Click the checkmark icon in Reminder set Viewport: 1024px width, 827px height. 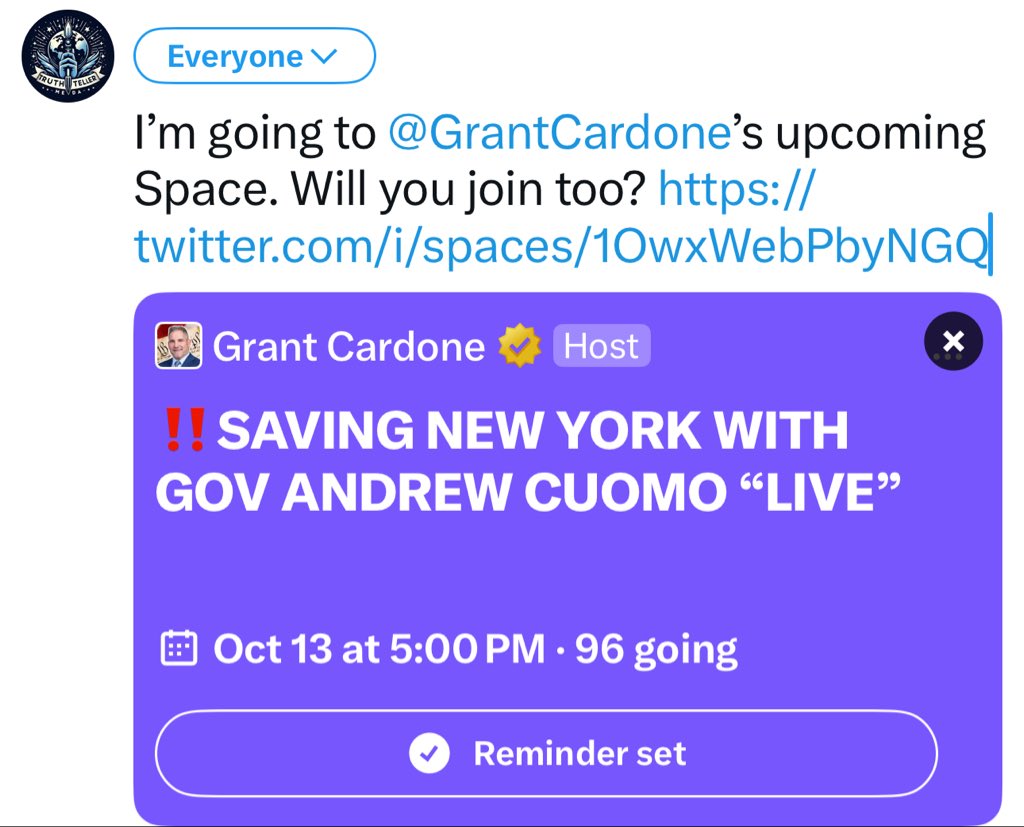(x=429, y=754)
